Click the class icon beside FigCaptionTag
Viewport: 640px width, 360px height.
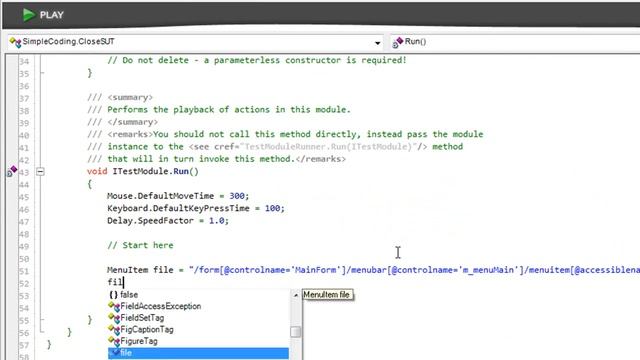point(114,329)
